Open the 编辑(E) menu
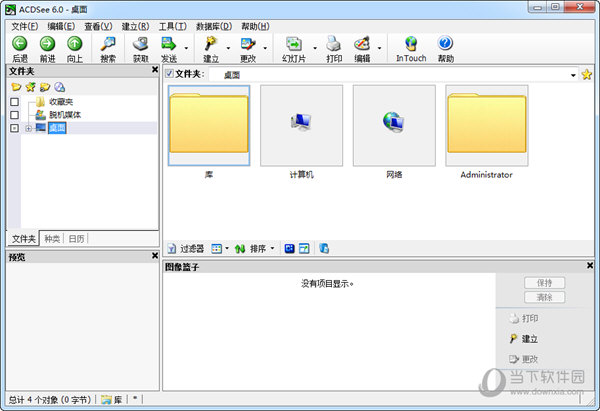 (61, 26)
